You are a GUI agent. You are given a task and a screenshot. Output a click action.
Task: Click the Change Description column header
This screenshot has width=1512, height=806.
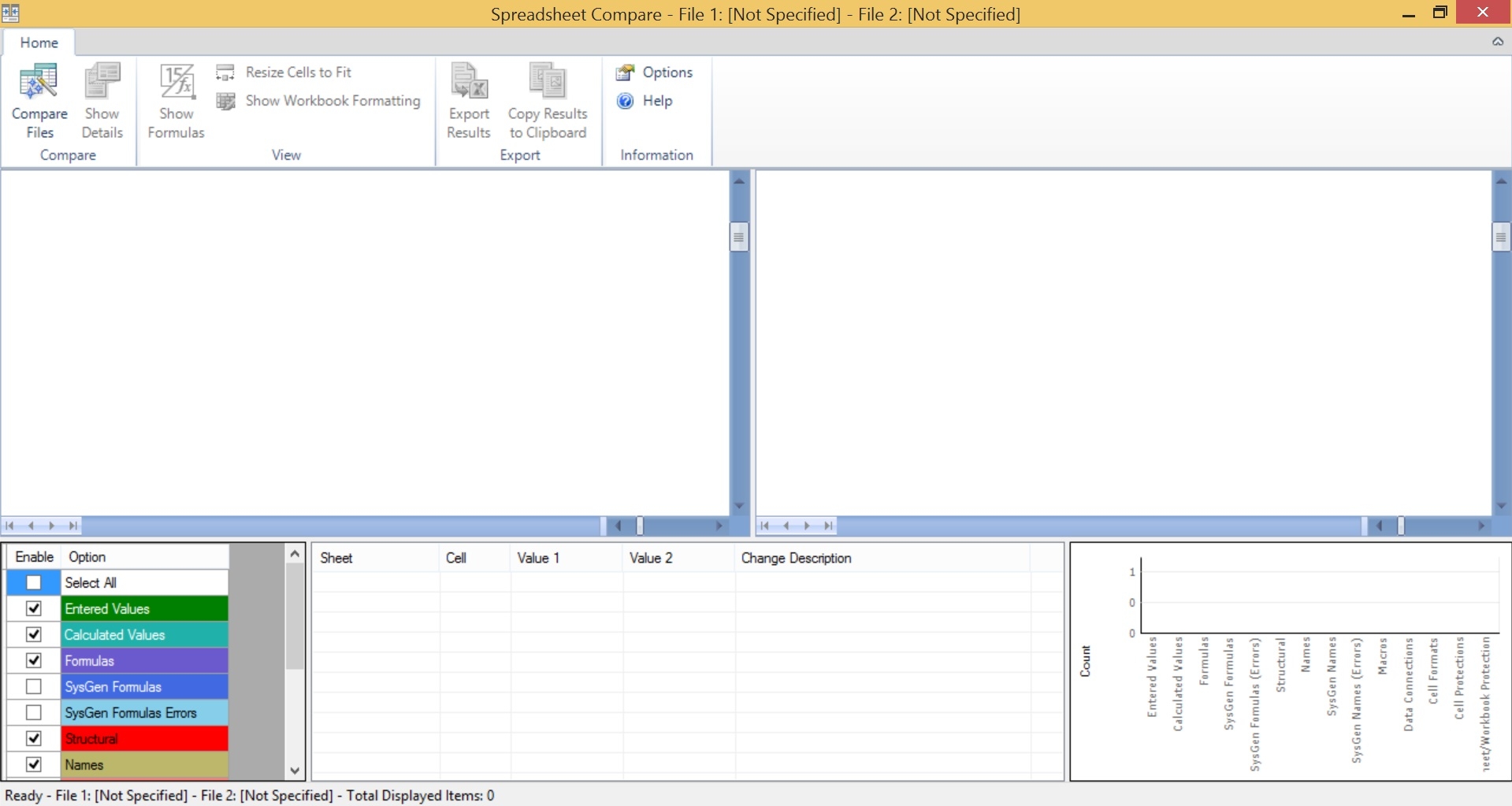tap(796, 558)
